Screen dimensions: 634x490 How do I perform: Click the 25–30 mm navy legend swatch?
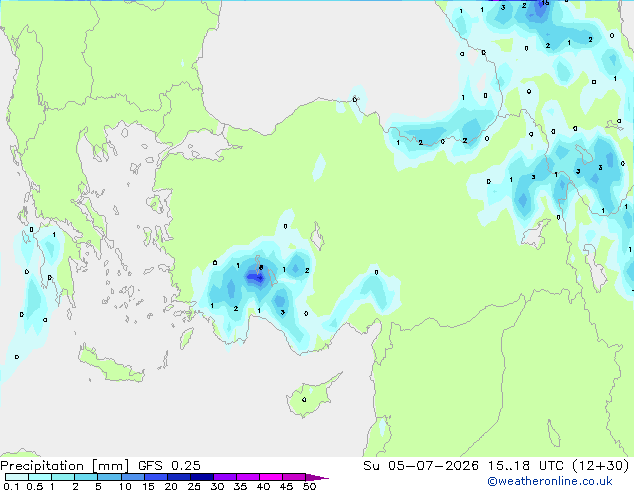[202, 477]
